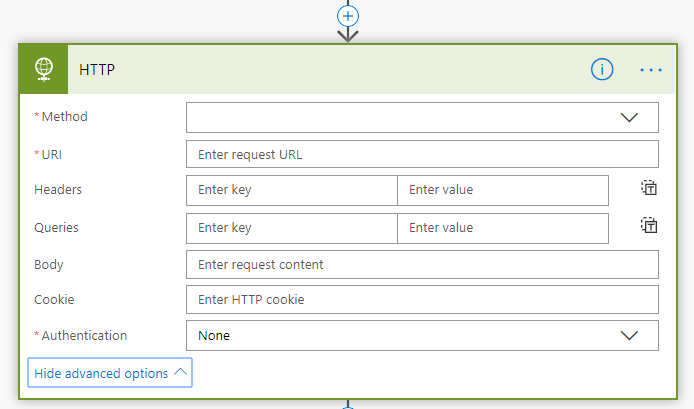Focus the Headers value field

pos(502,190)
